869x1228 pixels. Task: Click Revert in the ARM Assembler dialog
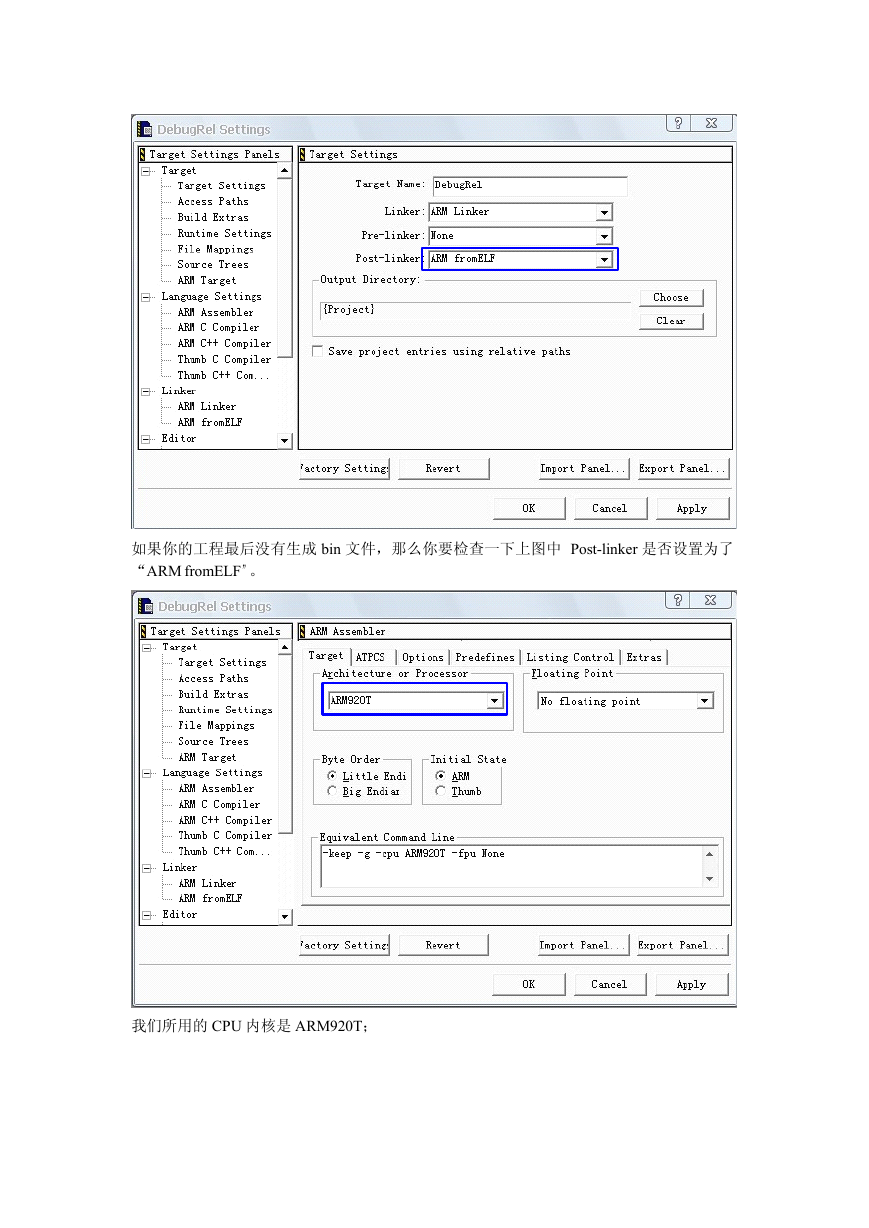pos(443,945)
